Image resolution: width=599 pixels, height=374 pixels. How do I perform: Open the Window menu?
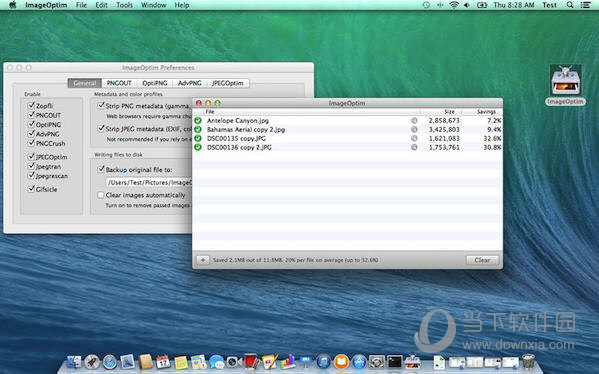pos(154,5)
